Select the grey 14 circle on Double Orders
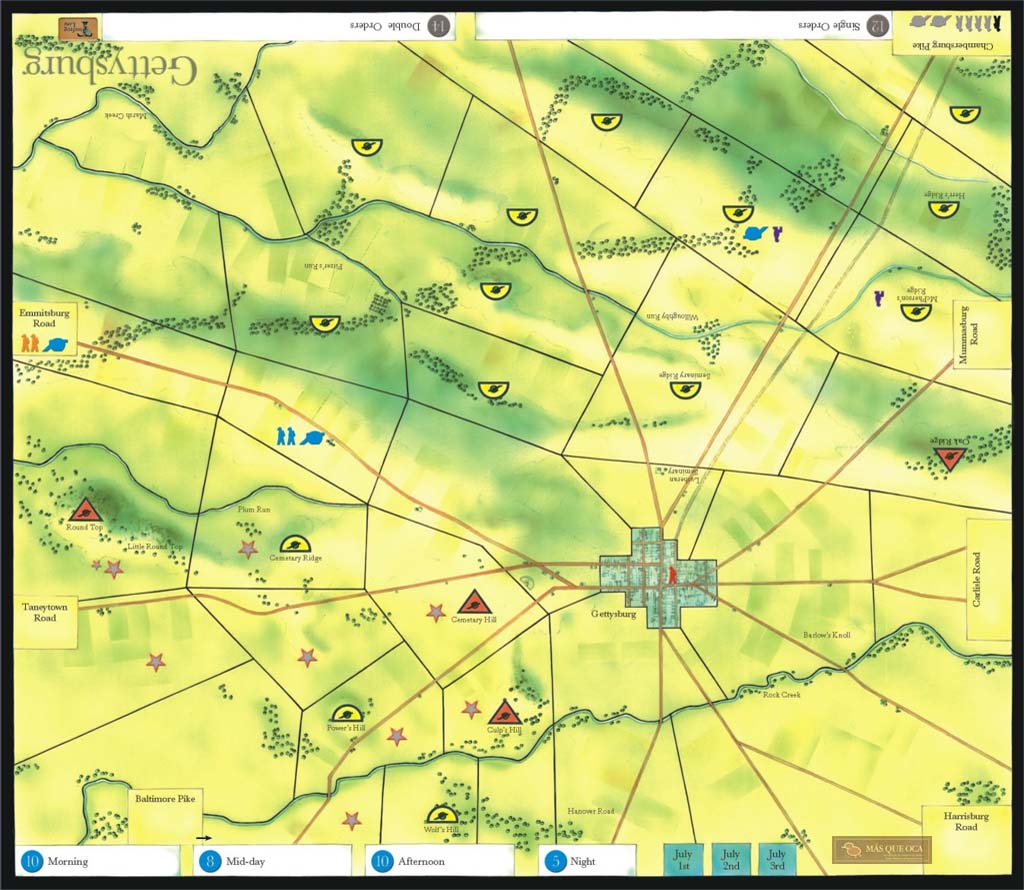 point(440,25)
